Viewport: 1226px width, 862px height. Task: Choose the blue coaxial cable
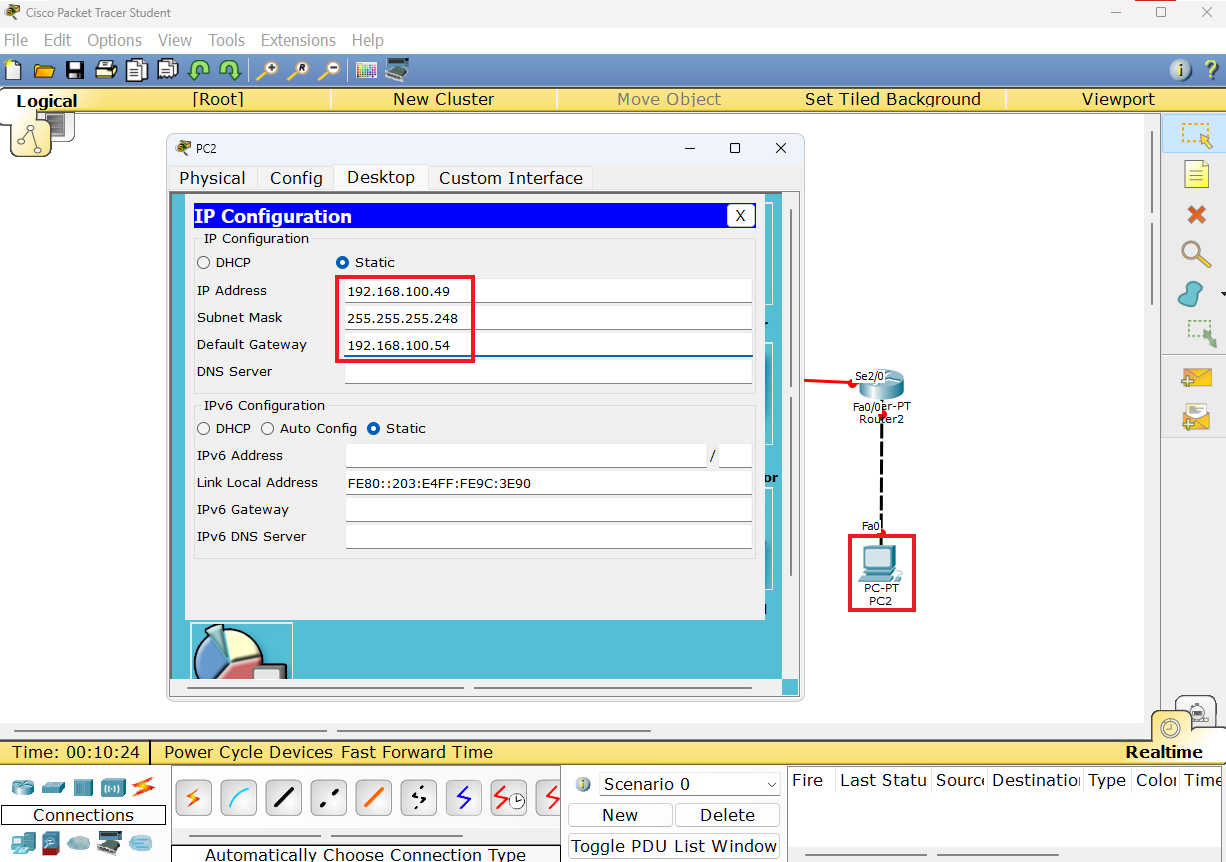[x=464, y=798]
